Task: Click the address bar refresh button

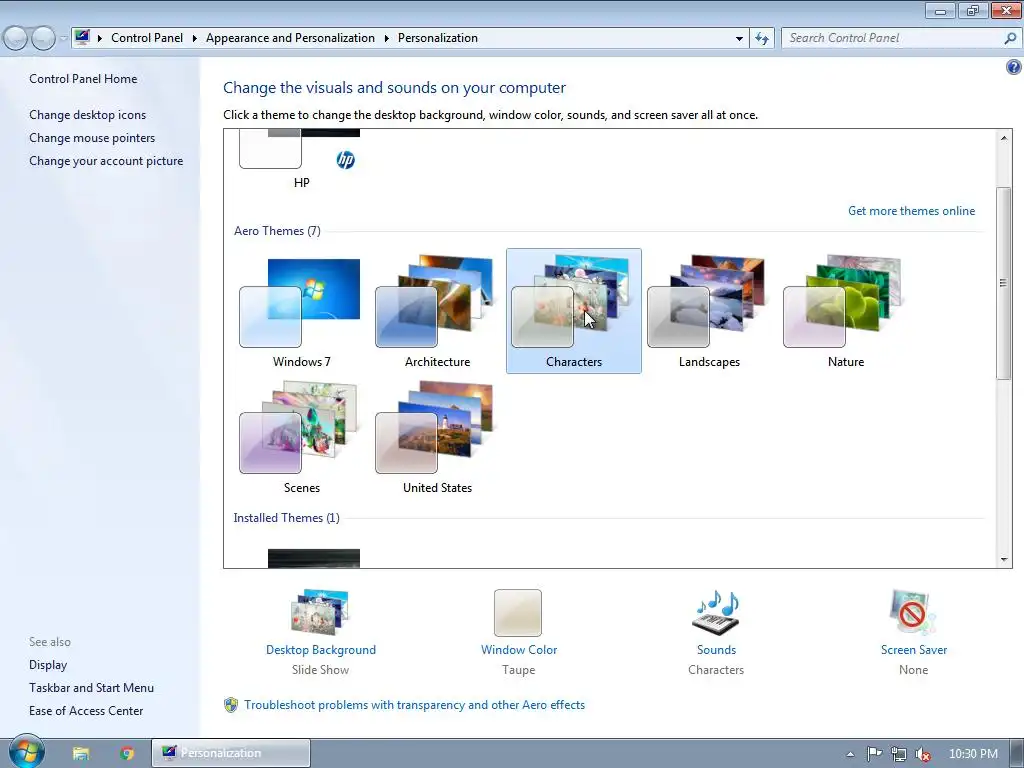Action: 761,39
